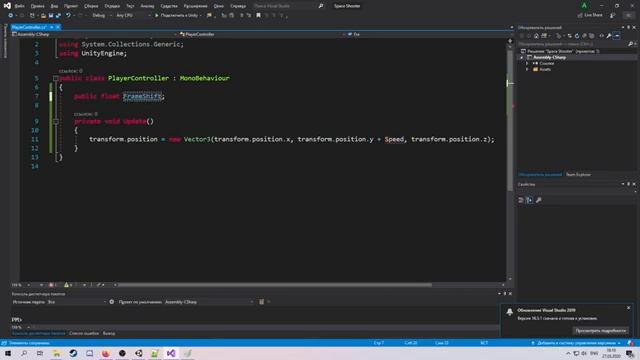Close the PlayerController.cs tab

[58, 27]
